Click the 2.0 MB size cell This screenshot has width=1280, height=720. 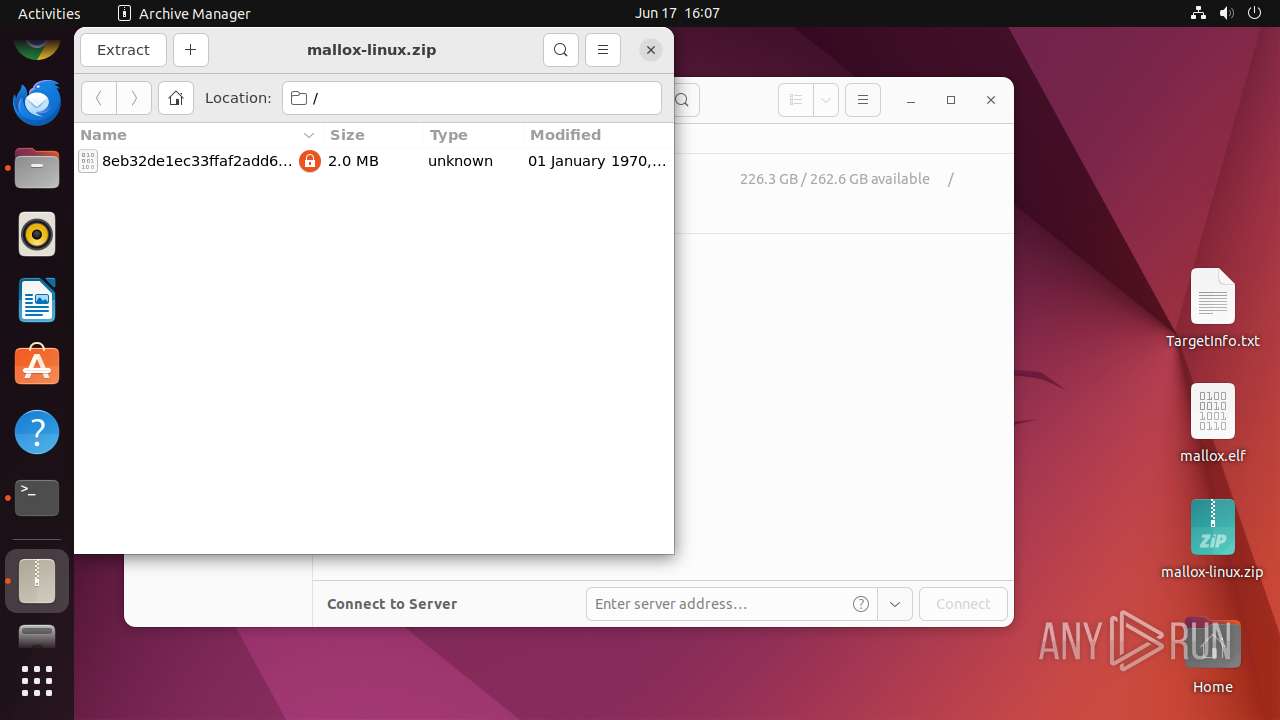[x=353, y=161]
